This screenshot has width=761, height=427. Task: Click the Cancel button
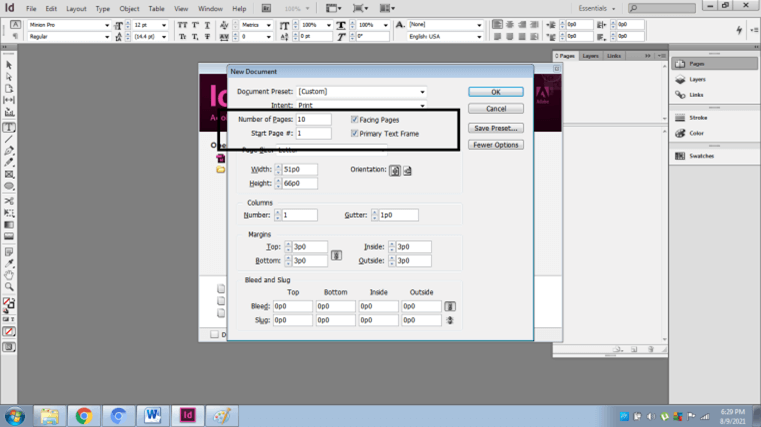click(496, 109)
